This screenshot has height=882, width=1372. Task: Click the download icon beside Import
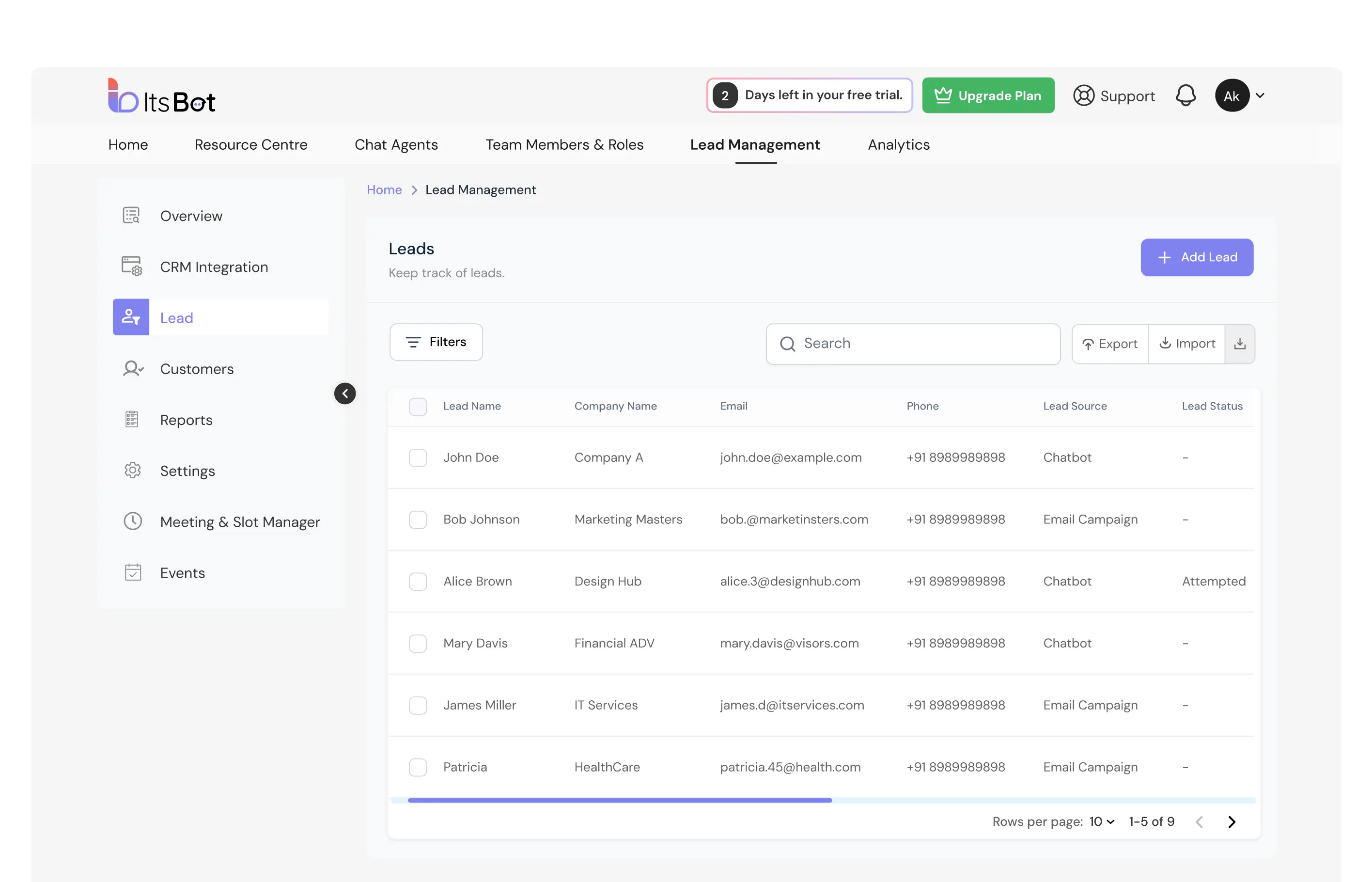click(1240, 344)
